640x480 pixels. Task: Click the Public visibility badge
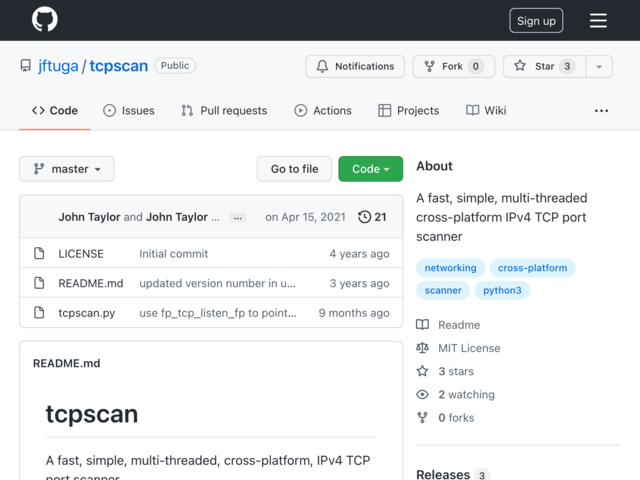click(175, 66)
